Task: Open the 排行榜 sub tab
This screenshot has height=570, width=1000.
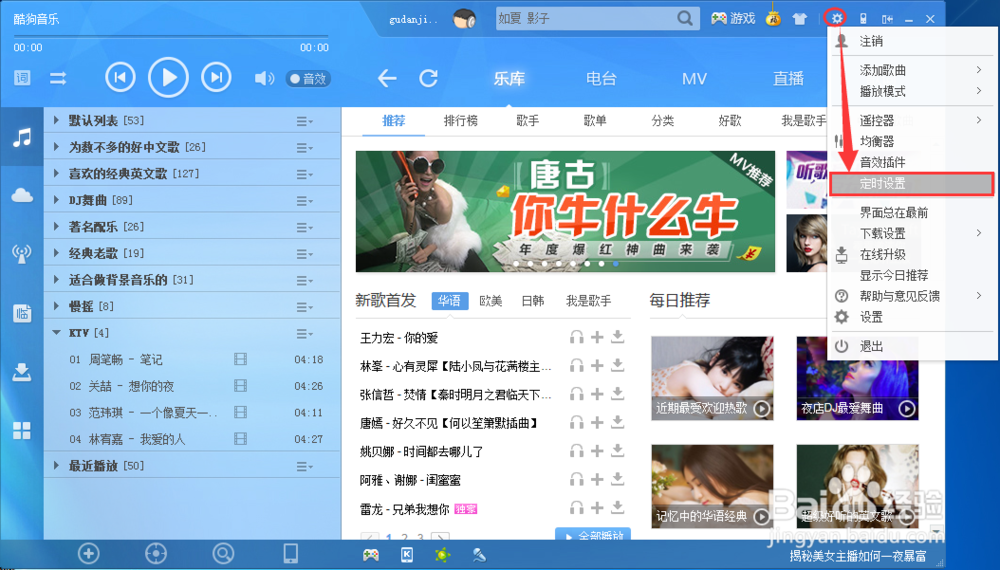Action: (460, 121)
